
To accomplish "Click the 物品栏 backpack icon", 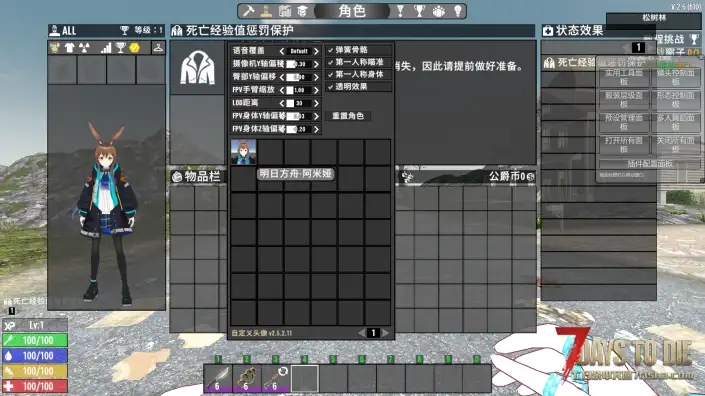I will point(177,177).
